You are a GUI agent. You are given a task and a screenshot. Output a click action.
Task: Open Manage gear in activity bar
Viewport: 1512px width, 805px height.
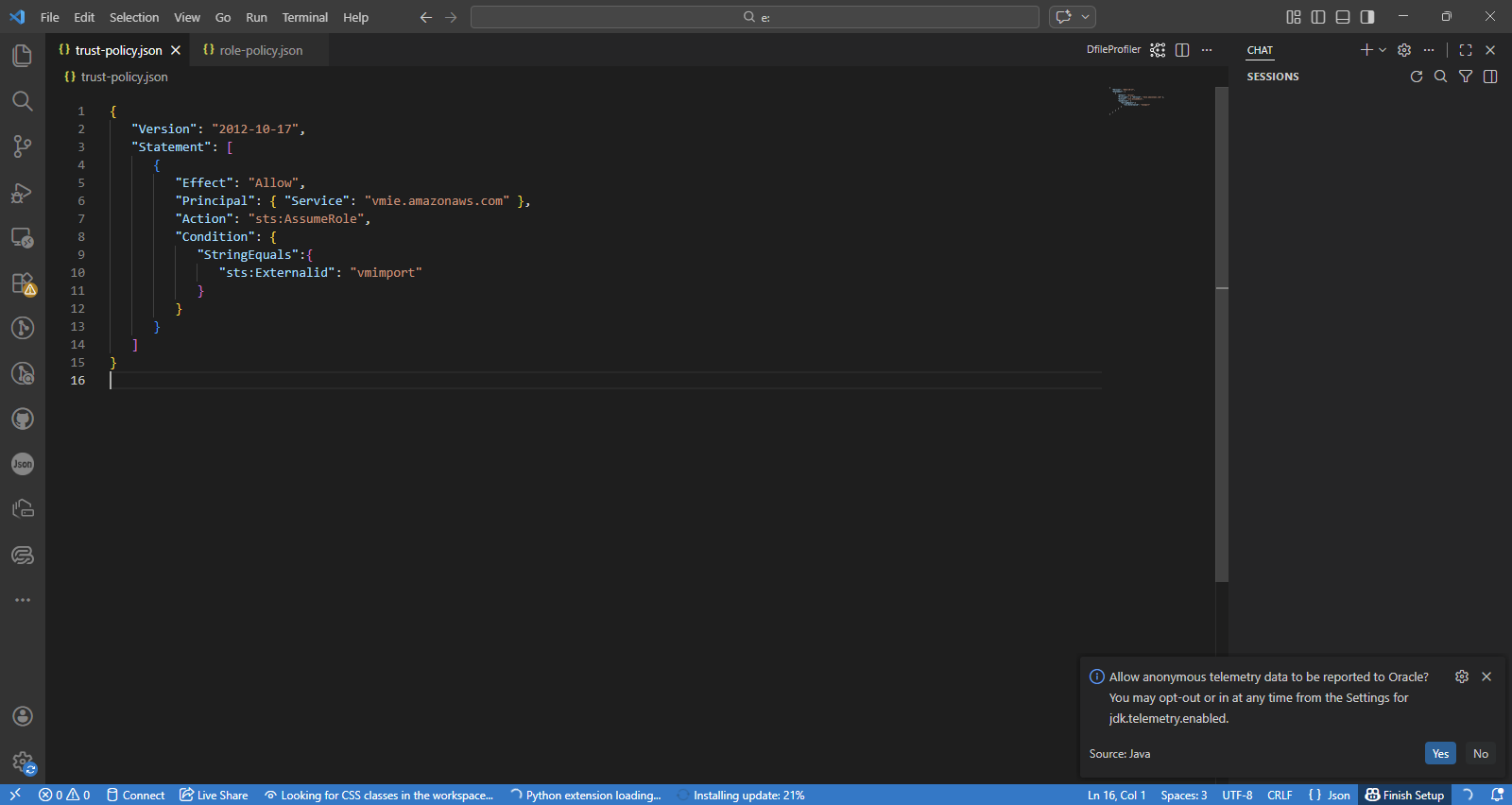[x=23, y=762]
